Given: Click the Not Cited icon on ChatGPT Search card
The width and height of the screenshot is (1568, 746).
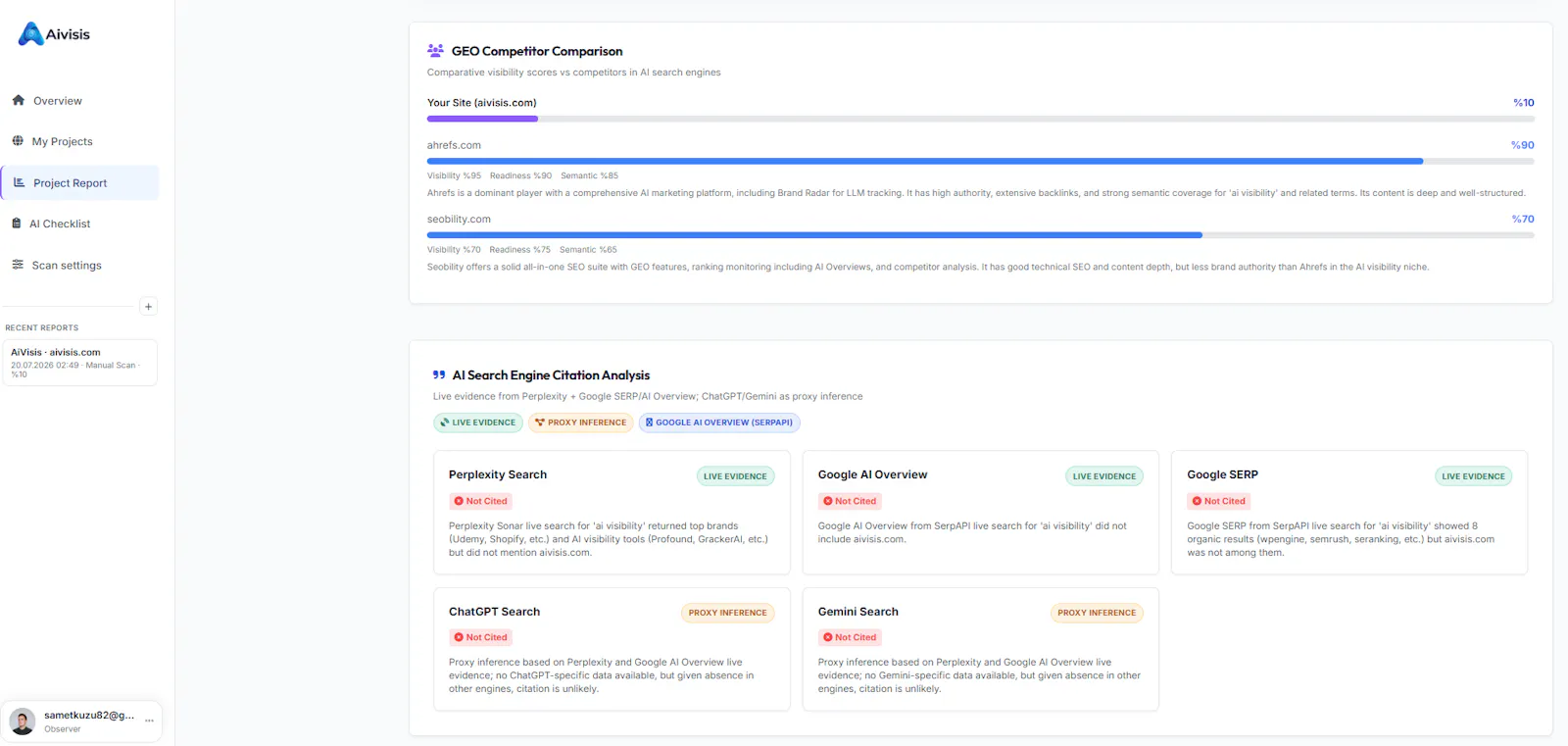Looking at the screenshot, I should pyautogui.click(x=459, y=637).
